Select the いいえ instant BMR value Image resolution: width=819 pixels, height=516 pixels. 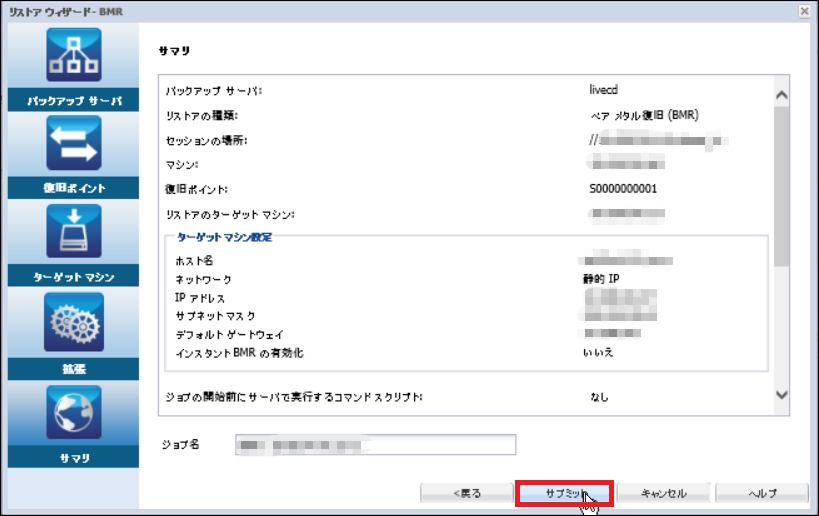(x=598, y=353)
